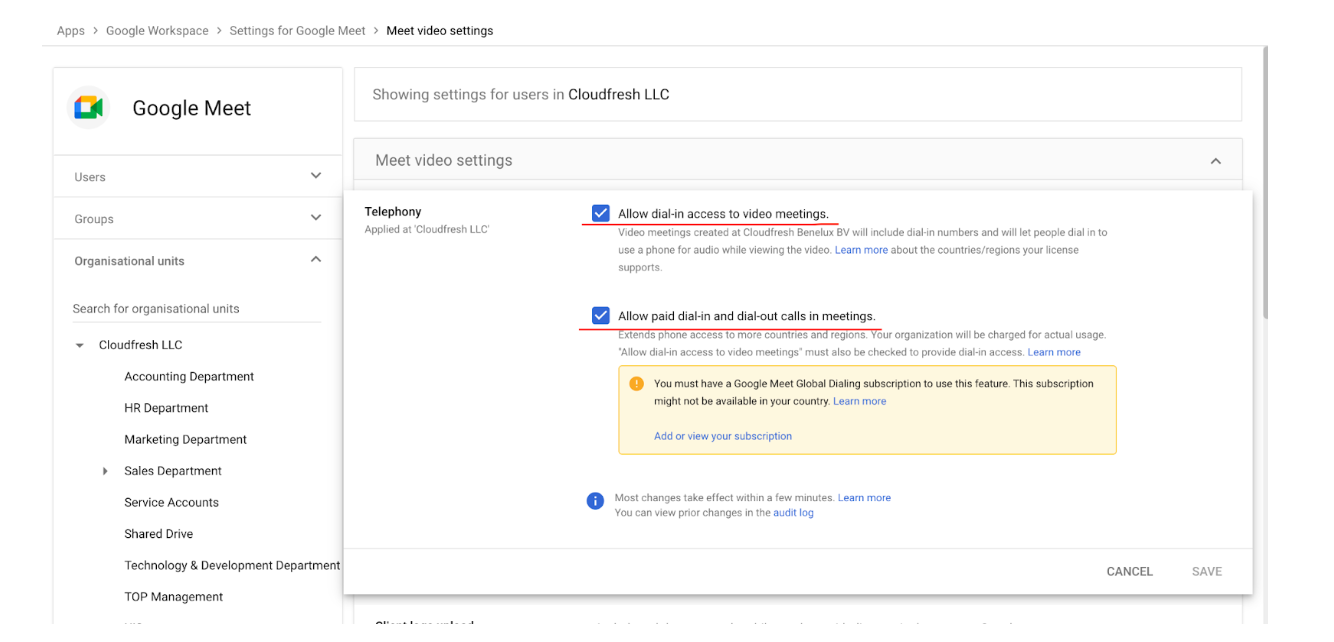Click Learn more in Global Dialing notice
This screenshot has width=1334, height=642.
point(859,401)
